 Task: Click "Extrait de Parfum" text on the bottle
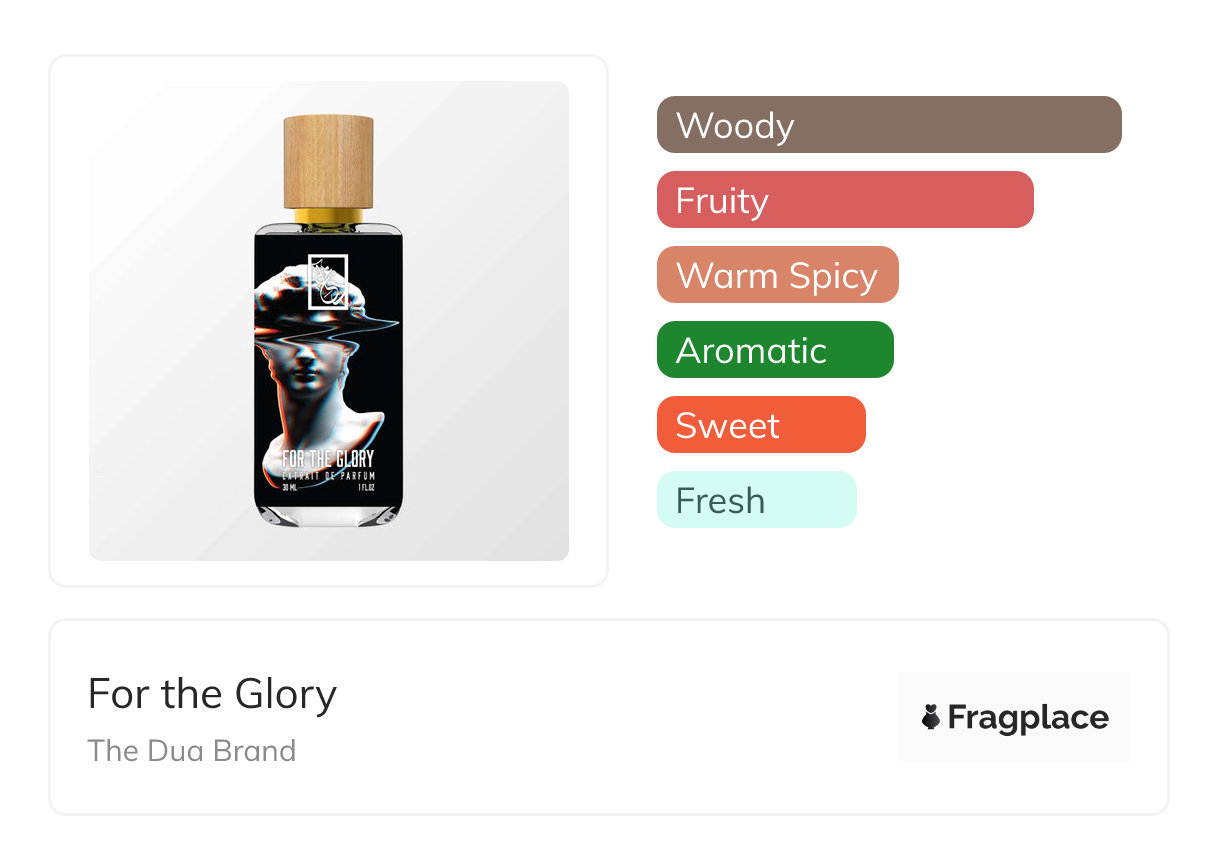pos(328,476)
